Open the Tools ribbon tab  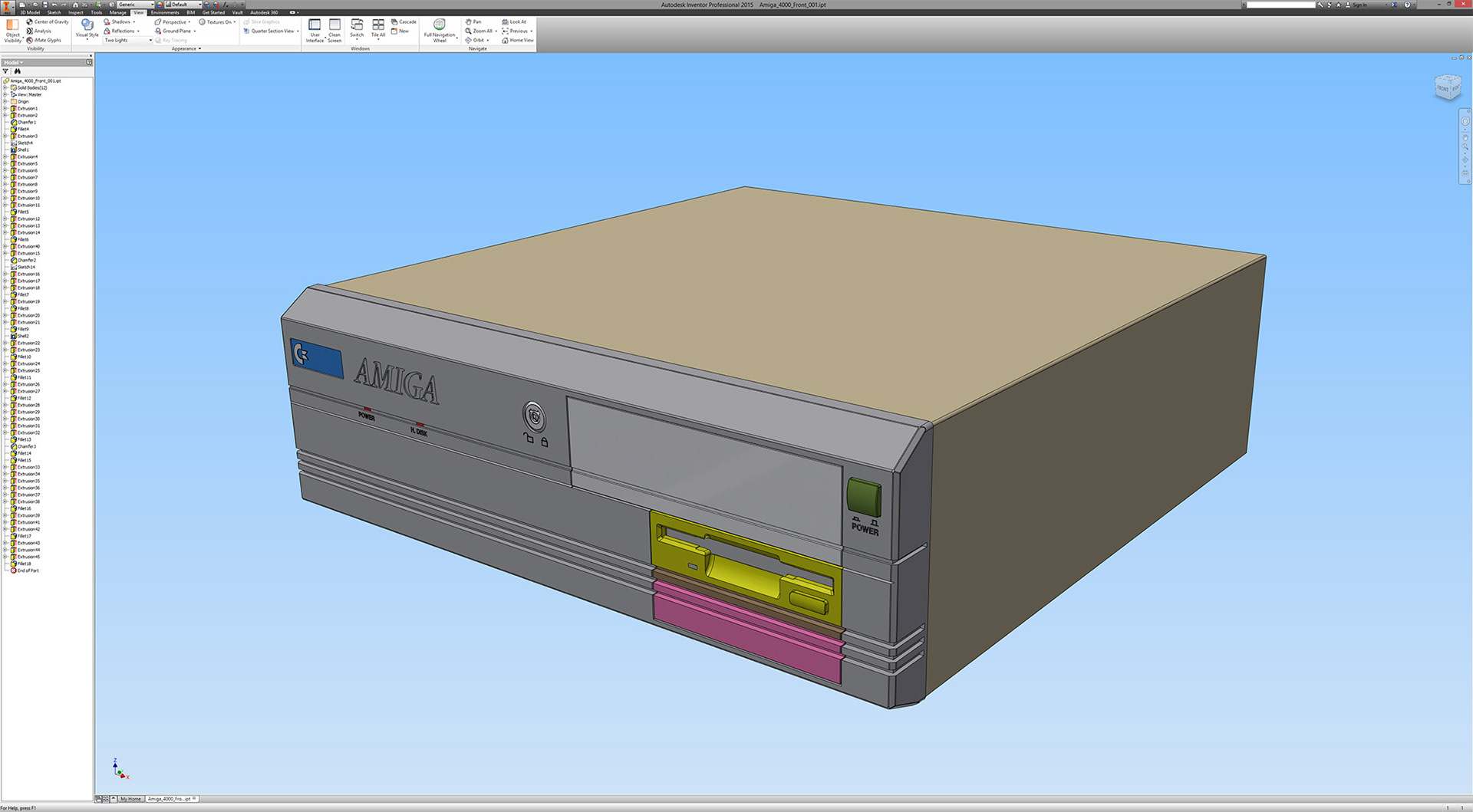click(x=96, y=12)
